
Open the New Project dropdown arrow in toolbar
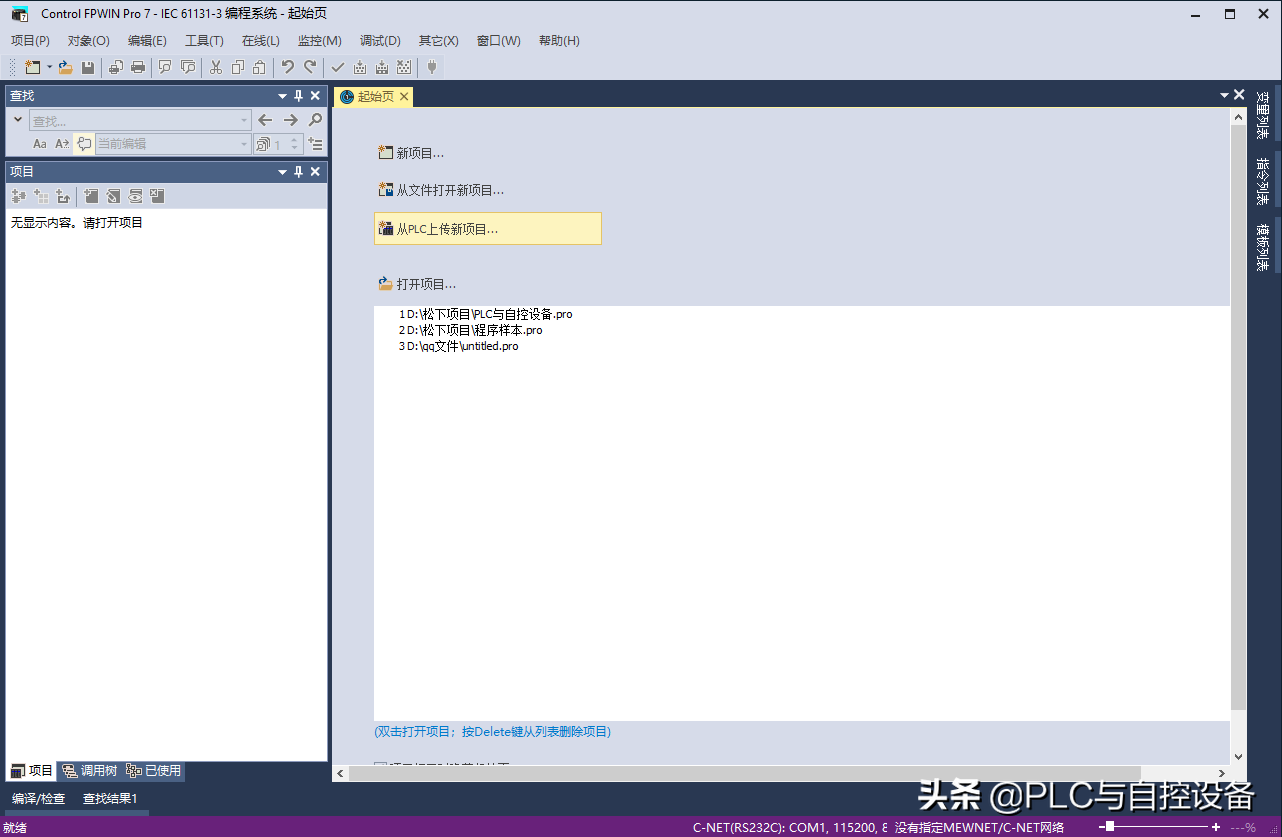(50, 68)
